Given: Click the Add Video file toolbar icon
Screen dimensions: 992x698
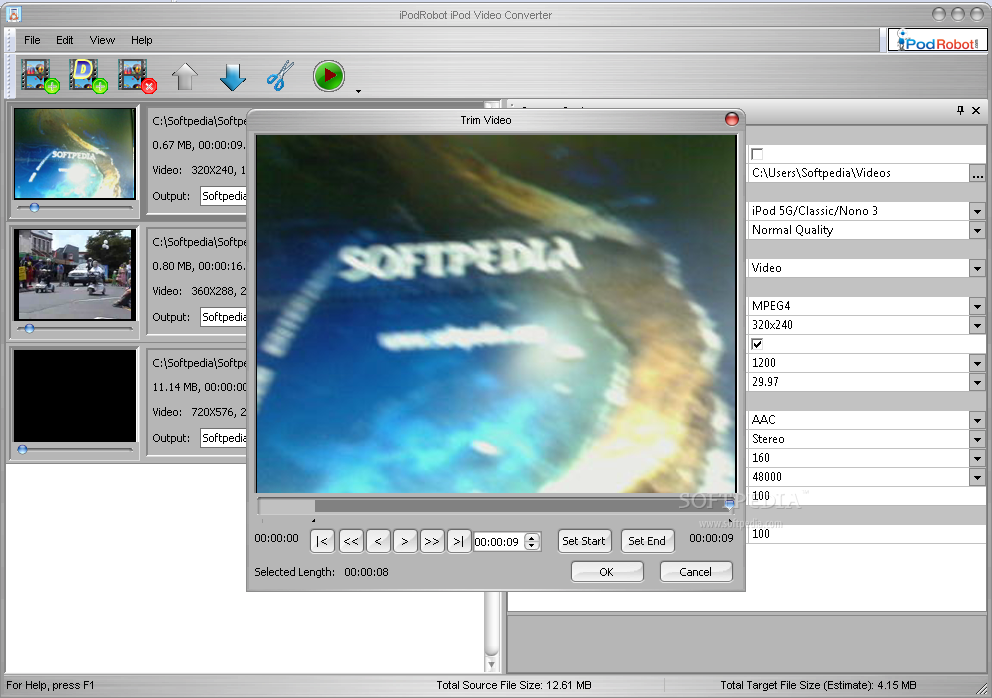Looking at the screenshot, I should (40, 76).
